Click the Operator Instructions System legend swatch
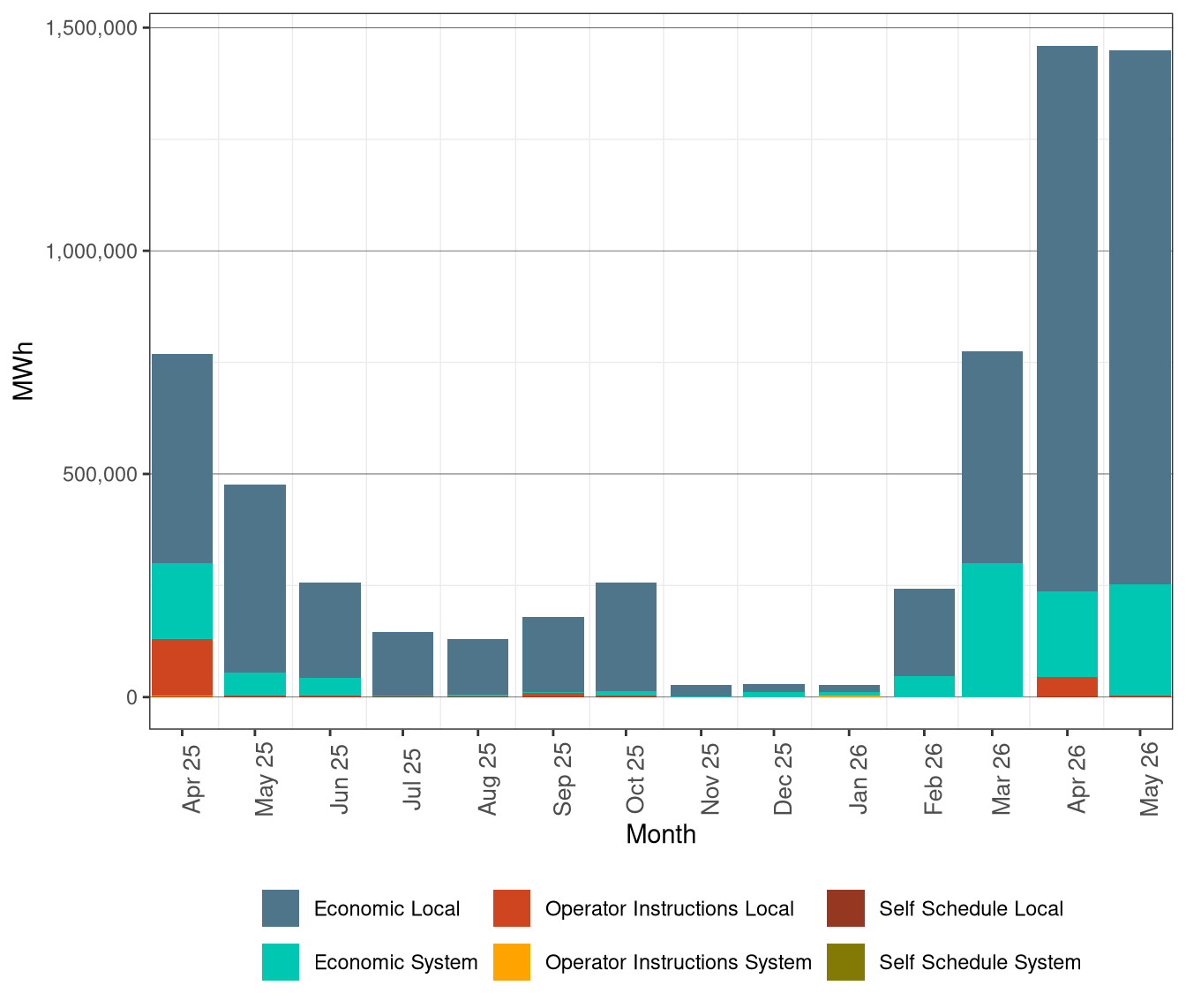1186x1008 pixels. 512,962
